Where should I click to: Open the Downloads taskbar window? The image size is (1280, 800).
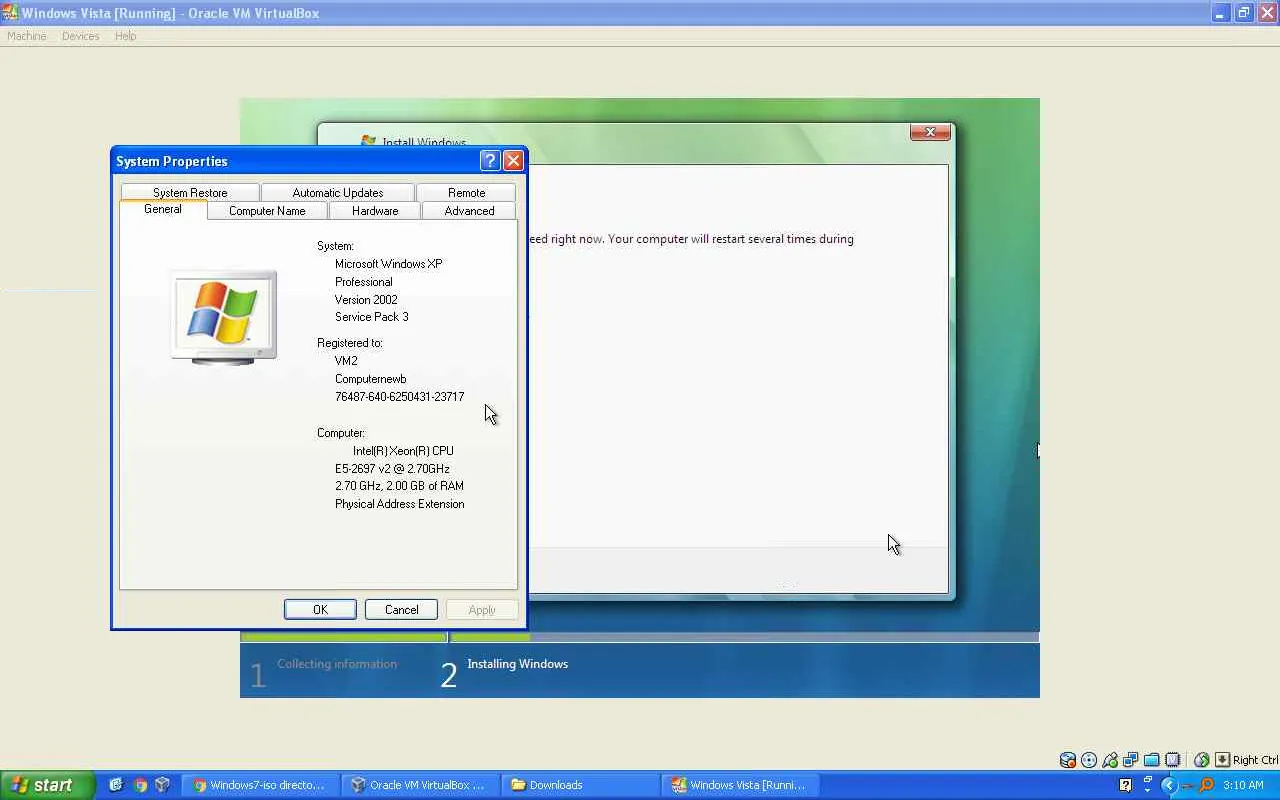click(x=578, y=785)
